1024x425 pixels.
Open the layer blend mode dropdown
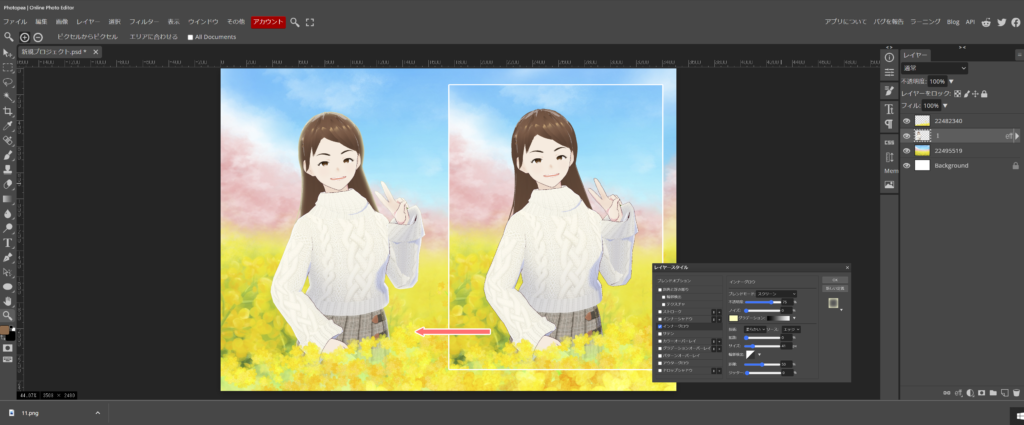pyautogui.click(x=934, y=68)
